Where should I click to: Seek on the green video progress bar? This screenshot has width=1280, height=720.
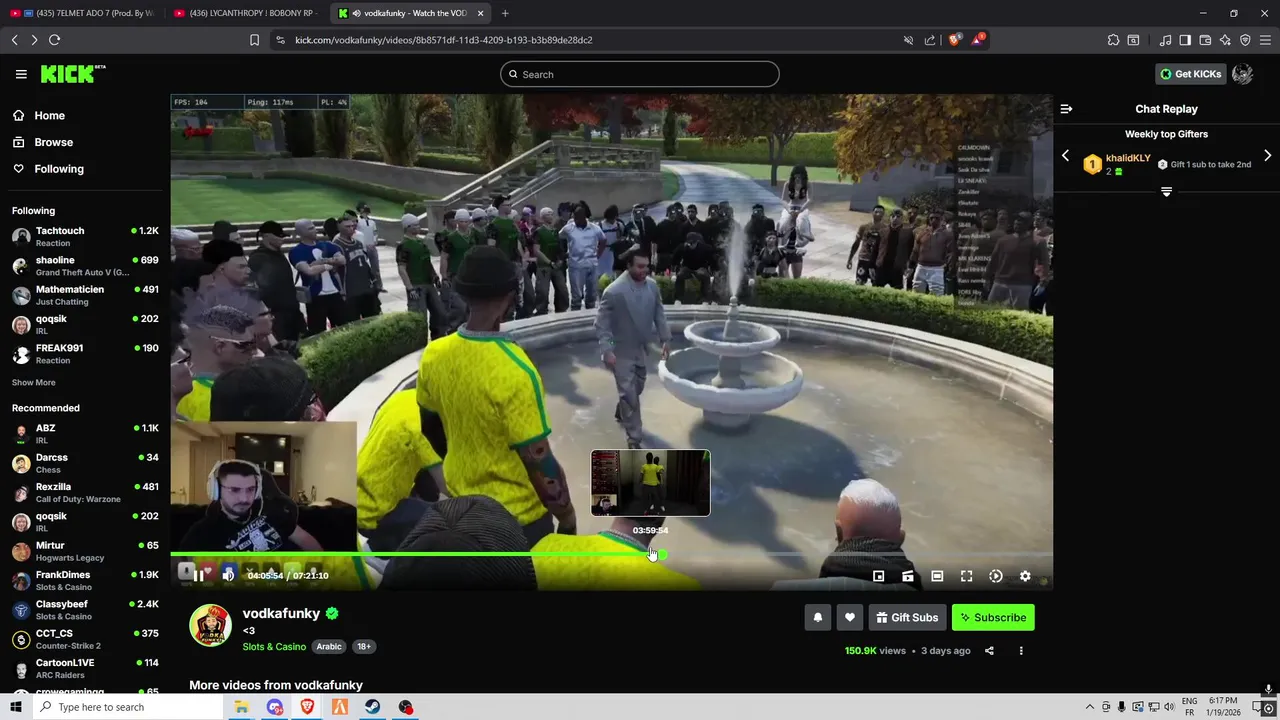pos(611,554)
